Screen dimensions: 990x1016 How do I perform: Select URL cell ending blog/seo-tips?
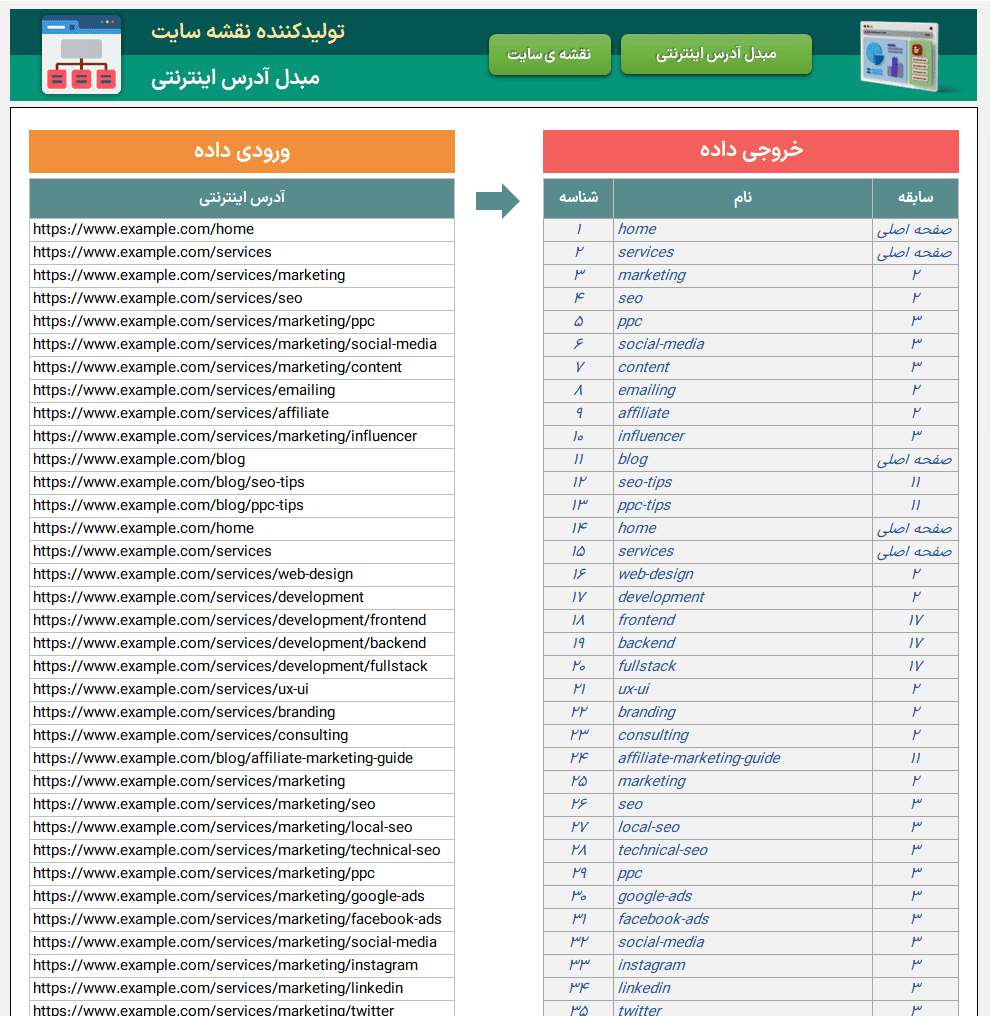coord(242,483)
